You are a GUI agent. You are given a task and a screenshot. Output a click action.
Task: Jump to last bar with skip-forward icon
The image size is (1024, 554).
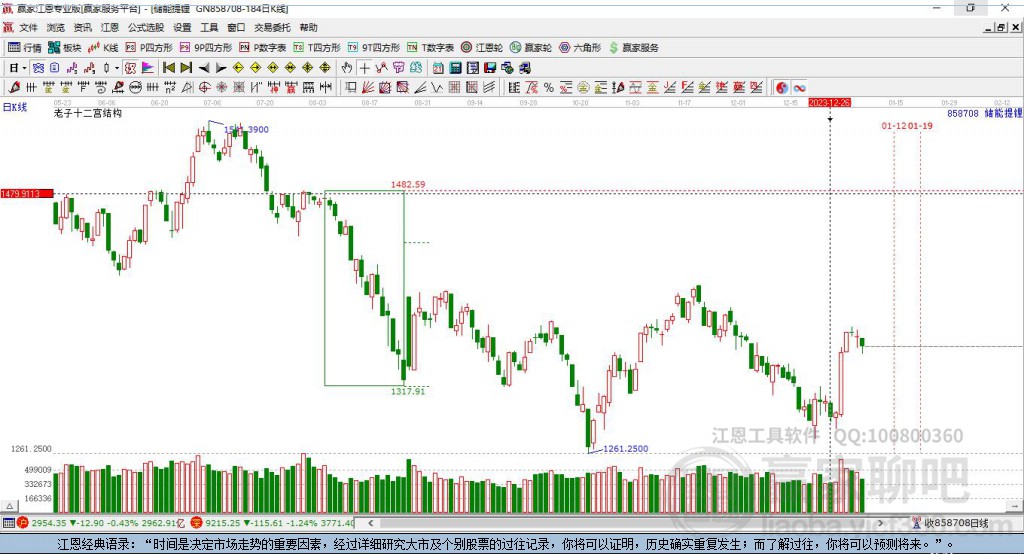pos(186,68)
